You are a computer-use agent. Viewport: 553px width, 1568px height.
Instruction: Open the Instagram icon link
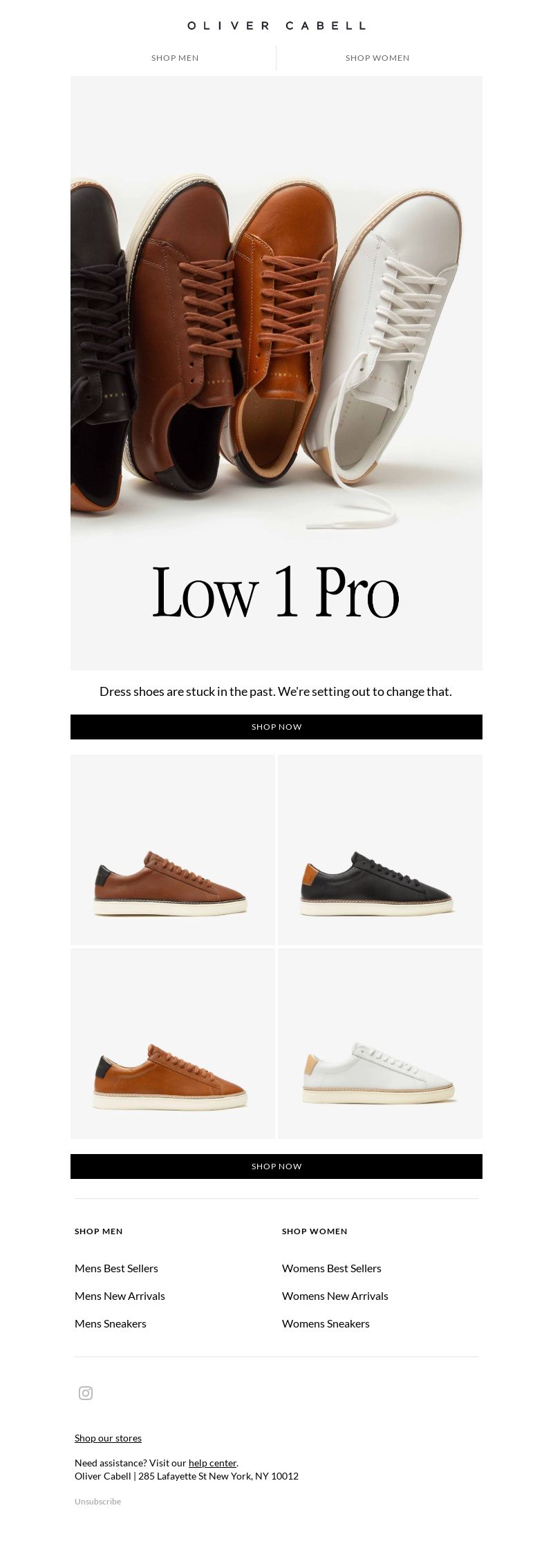[x=86, y=1392]
